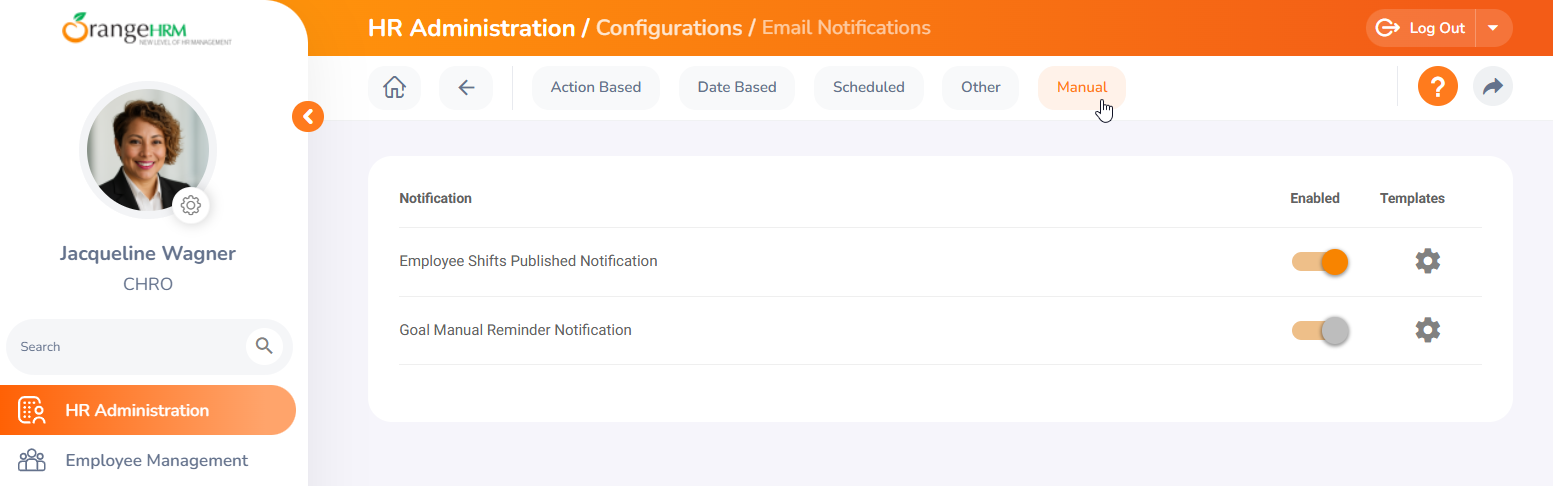Collapse the sidebar with the orange chevron

(x=308, y=117)
